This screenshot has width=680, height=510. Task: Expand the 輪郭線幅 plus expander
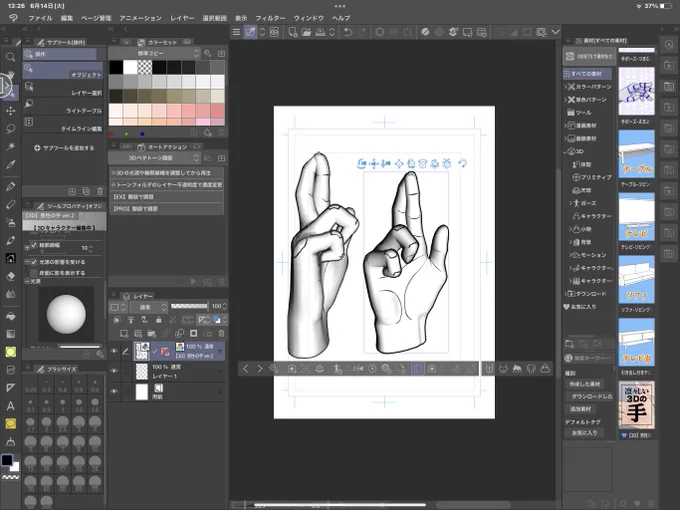click(27, 248)
